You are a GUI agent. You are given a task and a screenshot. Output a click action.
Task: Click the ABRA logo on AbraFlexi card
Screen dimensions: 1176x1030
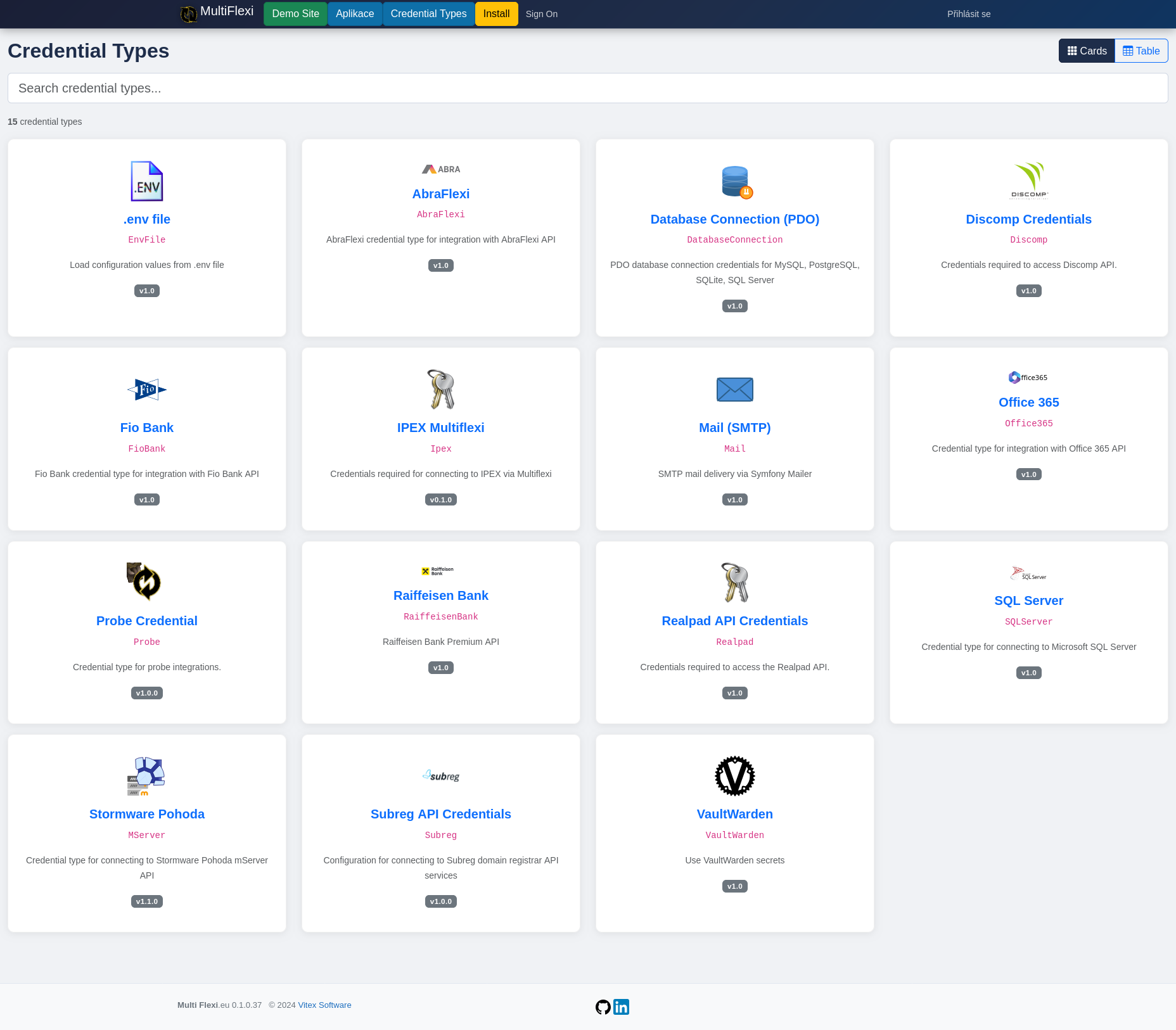[441, 169]
